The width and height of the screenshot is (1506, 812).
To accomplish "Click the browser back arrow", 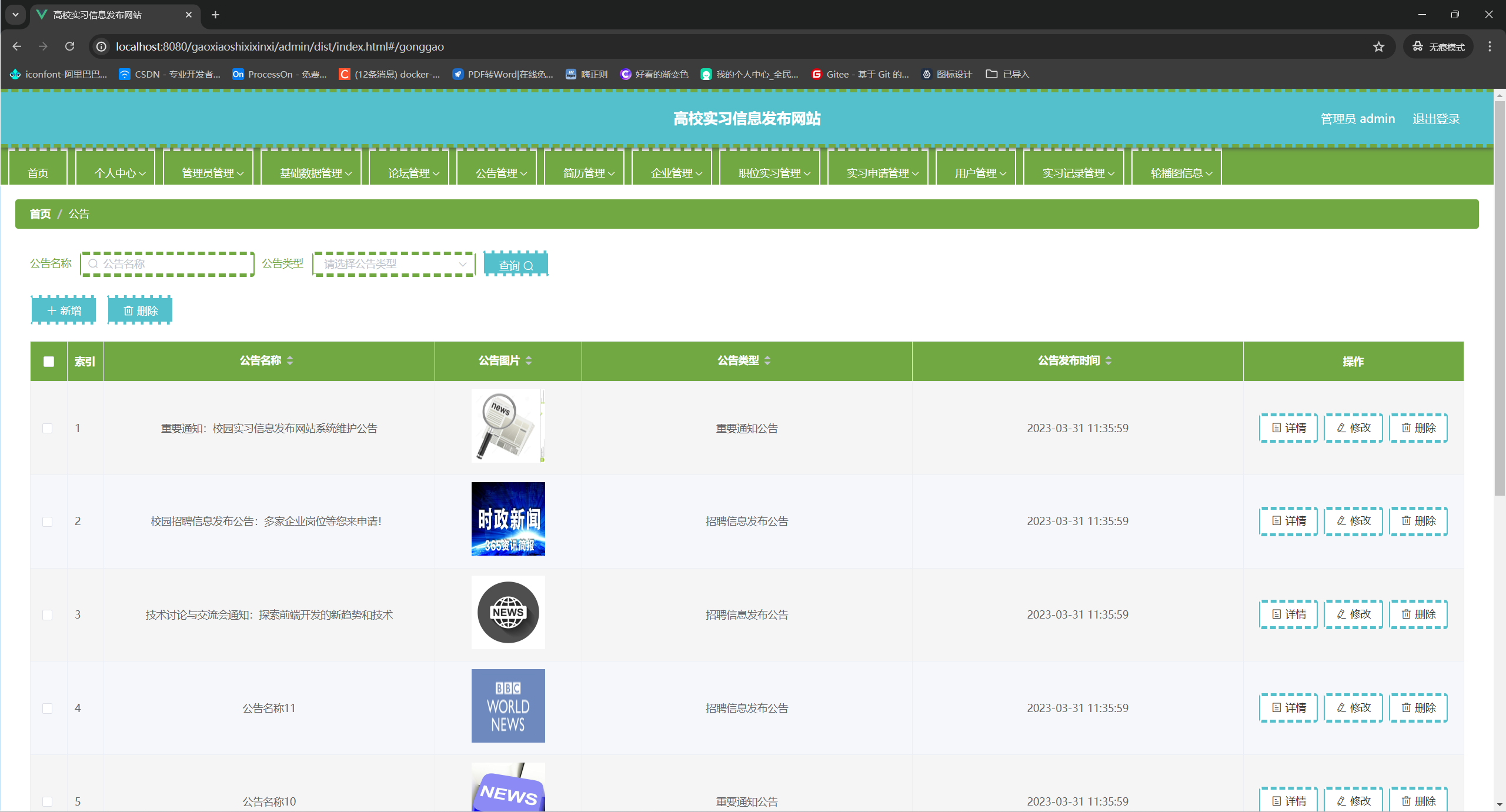I will click(17, 46).
